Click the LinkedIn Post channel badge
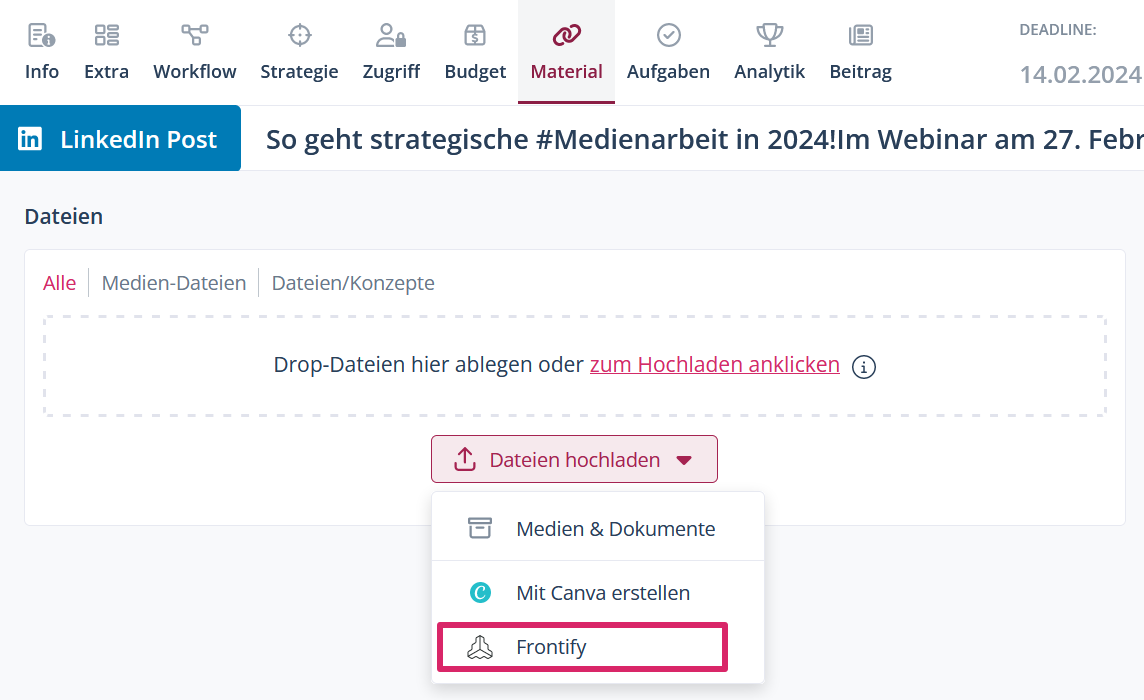This screenshot has height=700, width=1144. [x=120, y=139]
